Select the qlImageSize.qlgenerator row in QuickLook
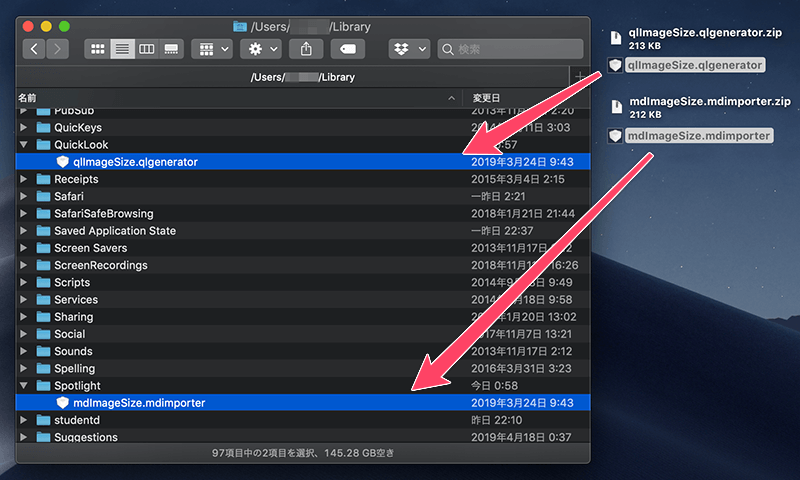 point(303,162)
